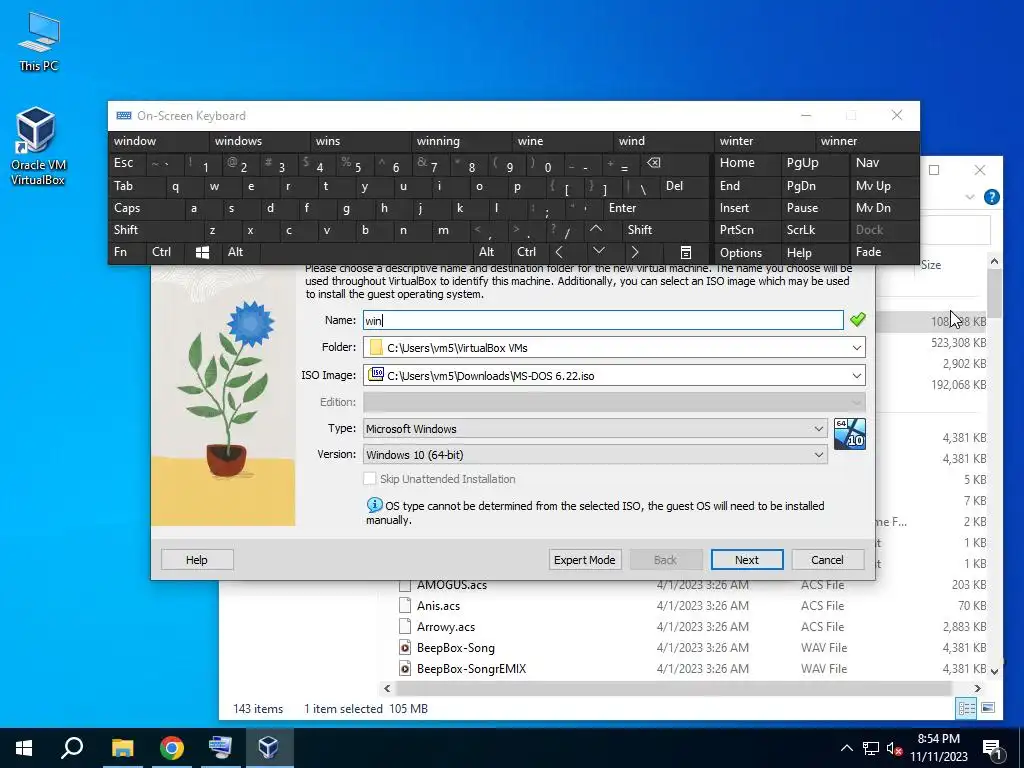Image resolution: width=1024 pixels, height=768 pixels.
Task: Click the wizard Help button
Action: (x=197, y=560)
